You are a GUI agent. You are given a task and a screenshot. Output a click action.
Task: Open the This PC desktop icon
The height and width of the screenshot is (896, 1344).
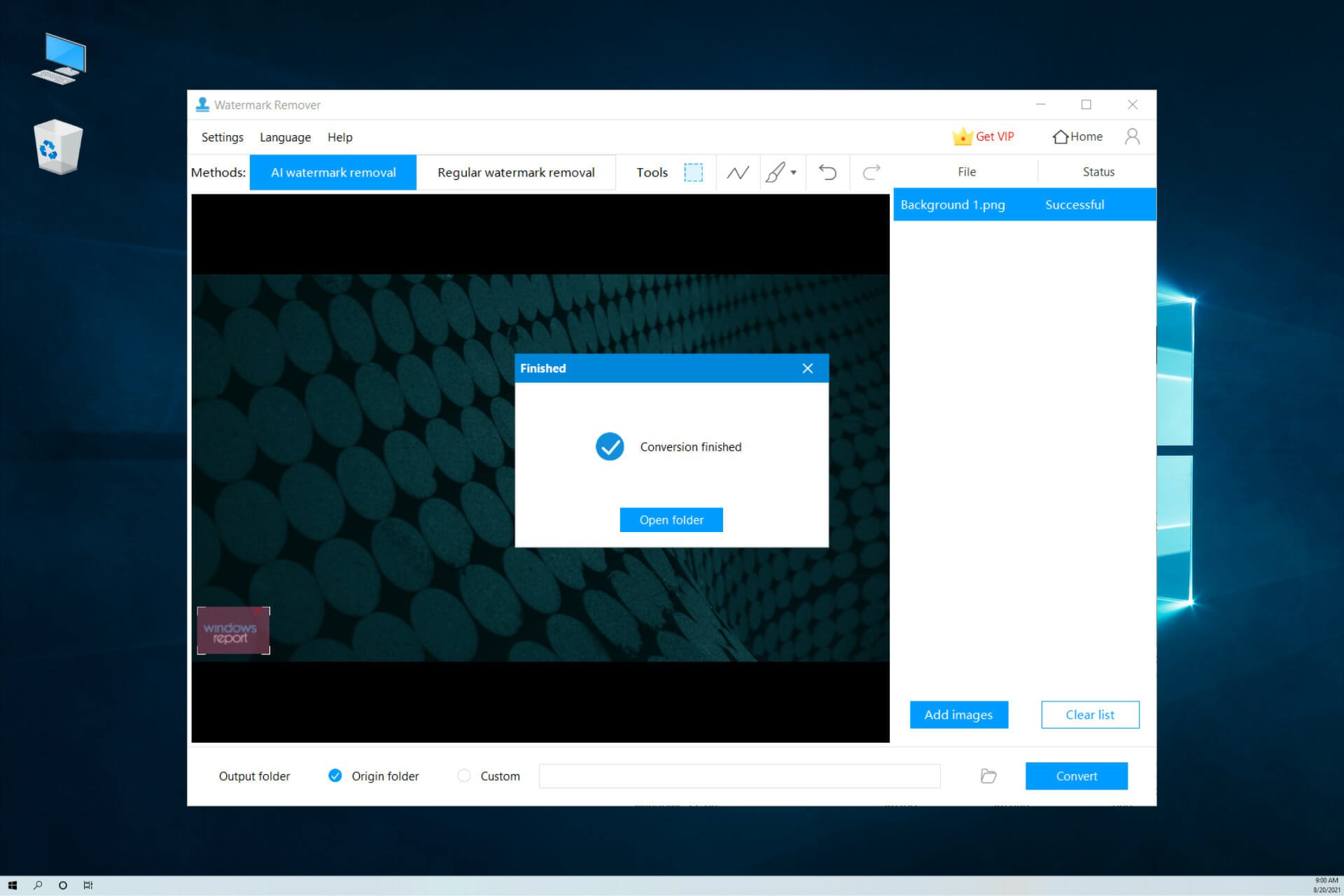click(x=59, y=58)
